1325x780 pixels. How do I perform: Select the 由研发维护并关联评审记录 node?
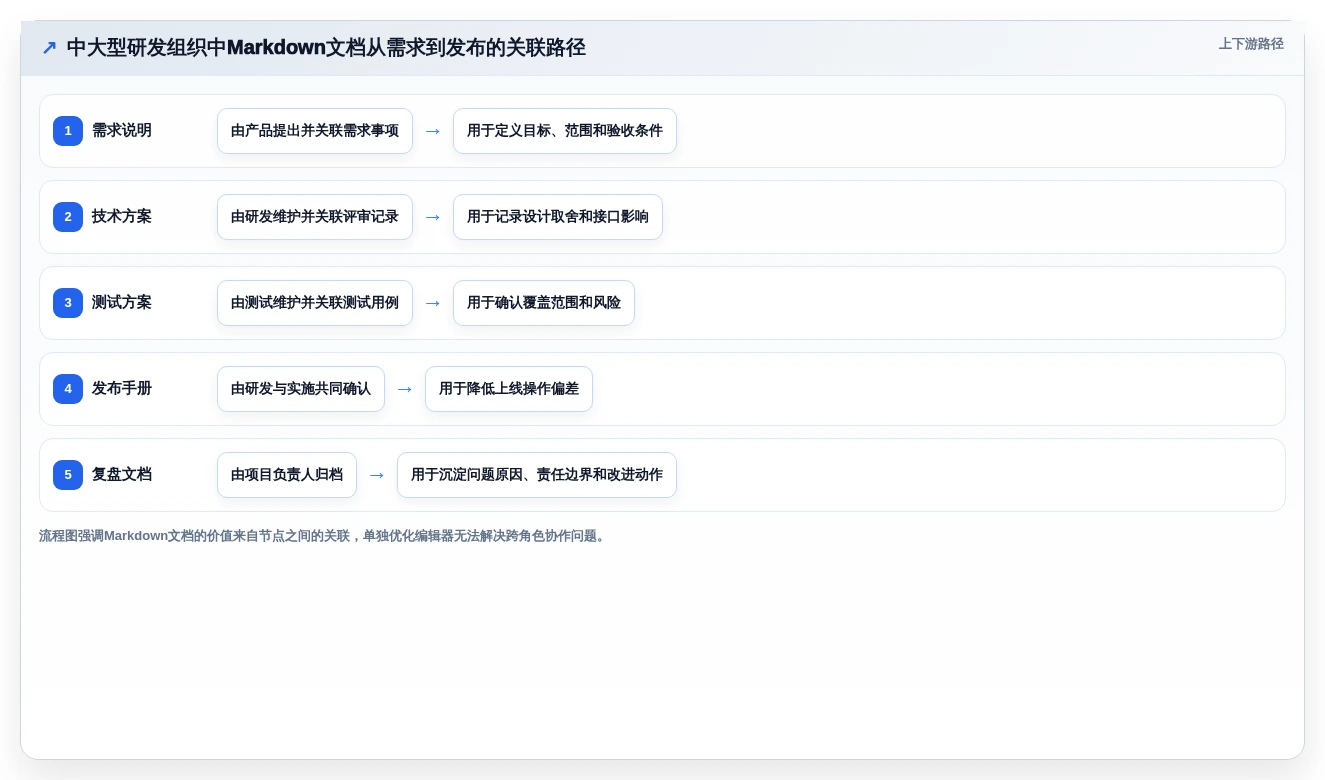click(315, 217)
